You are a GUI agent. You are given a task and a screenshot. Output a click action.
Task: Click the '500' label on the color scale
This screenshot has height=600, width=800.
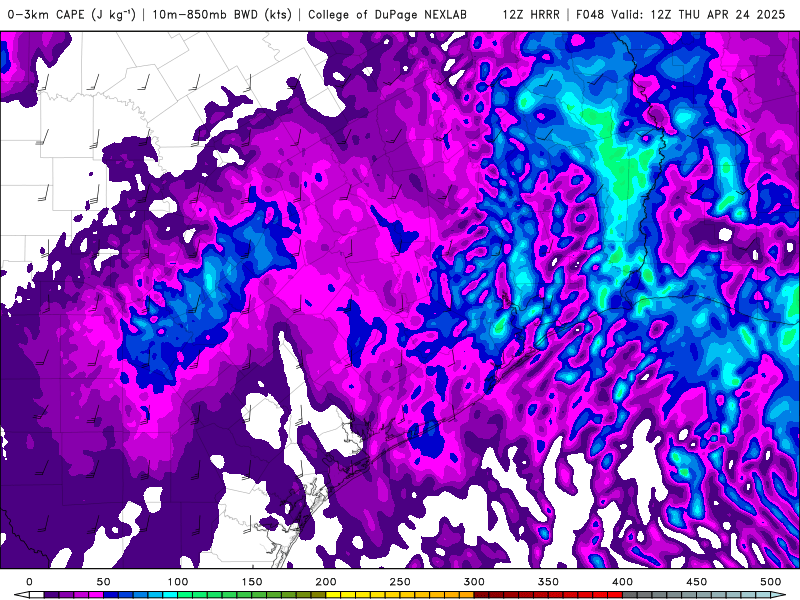click(x=770, y=582)
